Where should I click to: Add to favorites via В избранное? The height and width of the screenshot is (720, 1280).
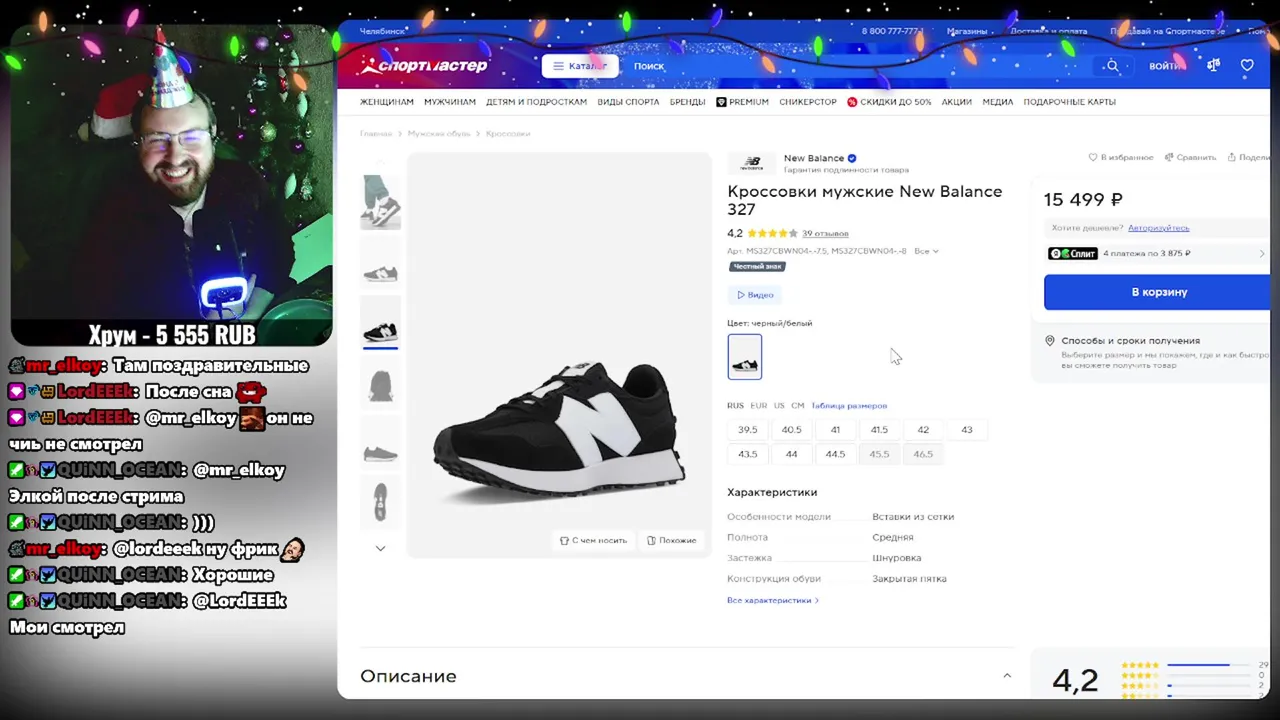point(1121,157)
